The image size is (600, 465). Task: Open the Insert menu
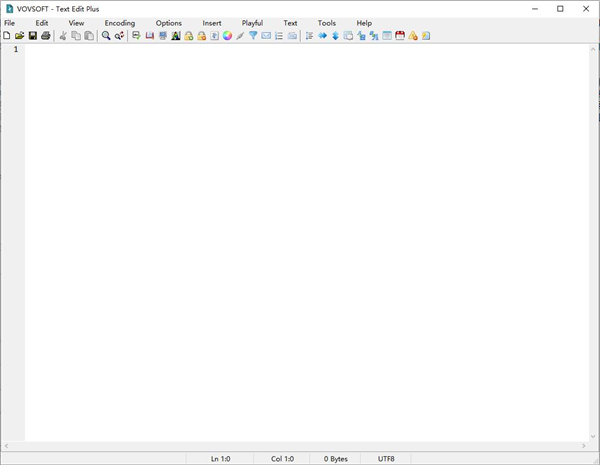click(212, 23)
